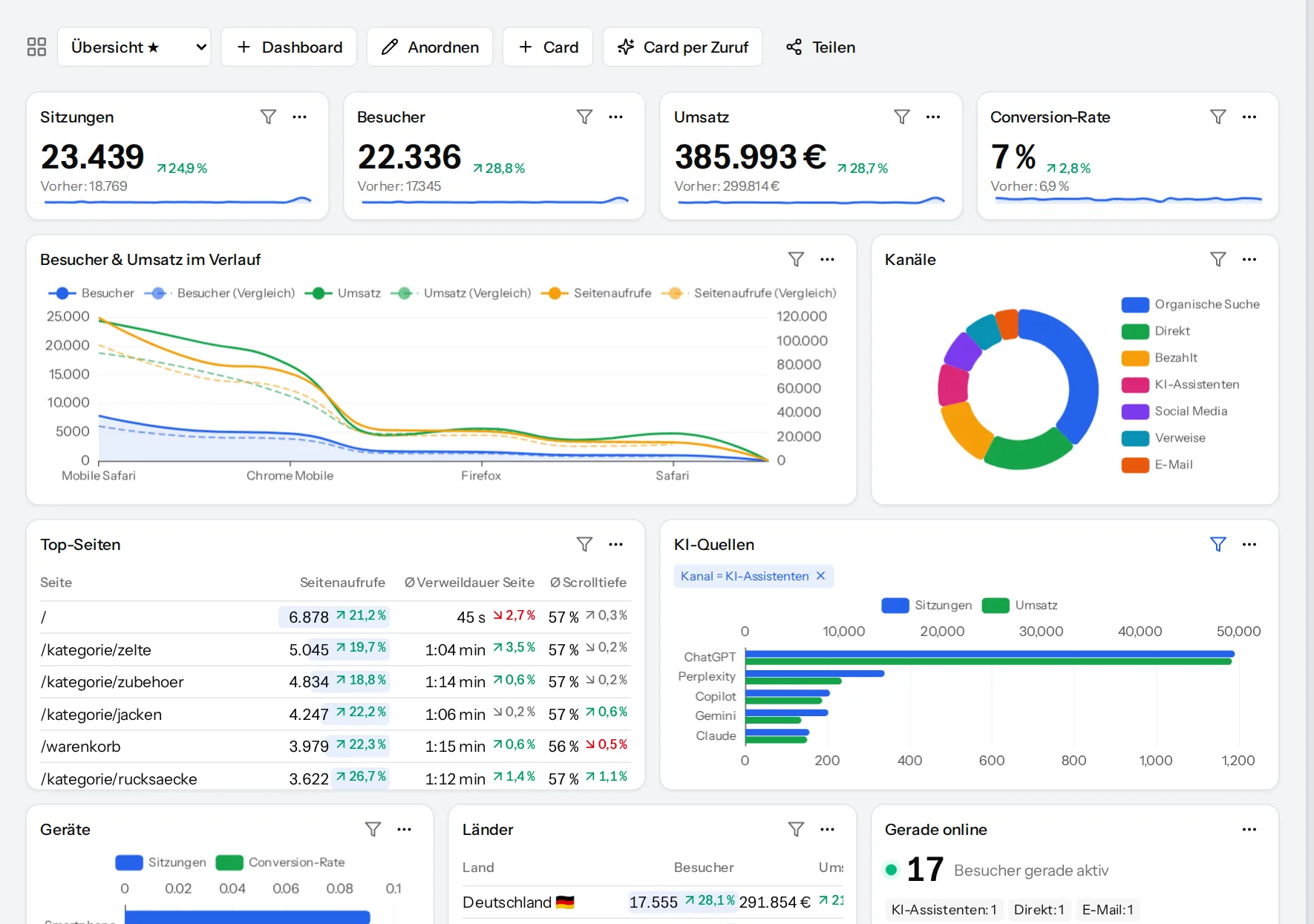This screenshot has height=924, width=1314.
Task: Toggle Organische Suche in Kanäle legend
Action: pyautogui.click(x=1190, y=304)
